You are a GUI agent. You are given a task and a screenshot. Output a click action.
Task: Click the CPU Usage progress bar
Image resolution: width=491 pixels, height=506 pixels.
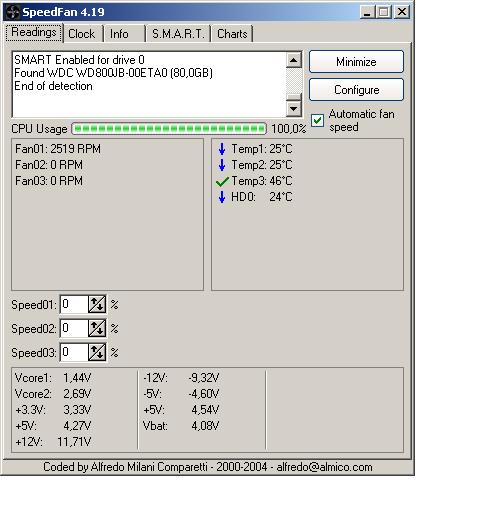tap(169, 129)
